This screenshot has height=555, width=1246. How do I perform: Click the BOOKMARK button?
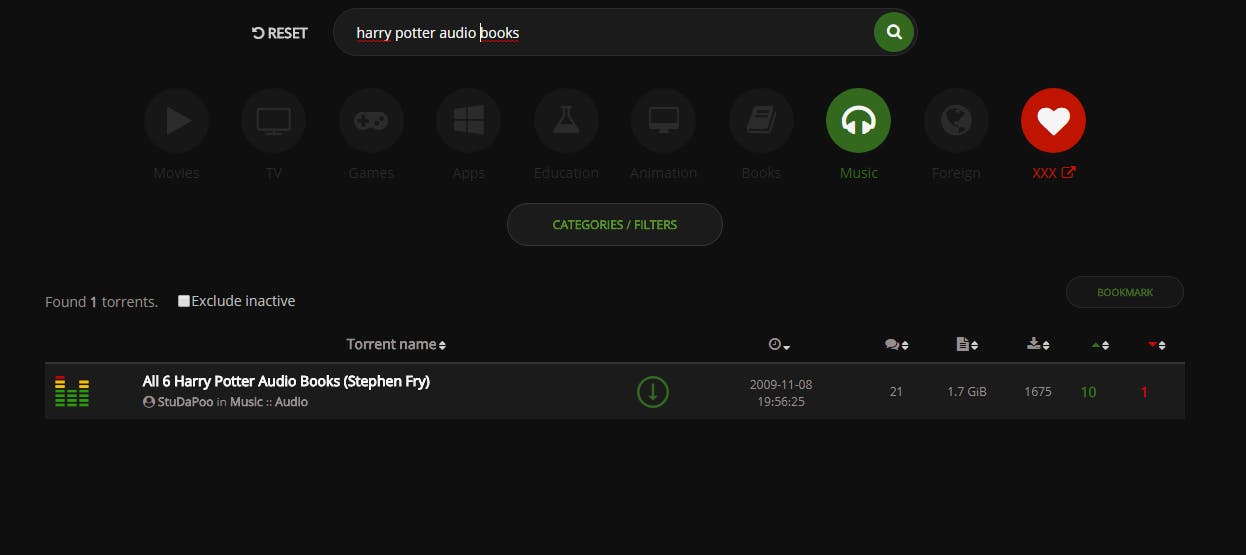1125,292
